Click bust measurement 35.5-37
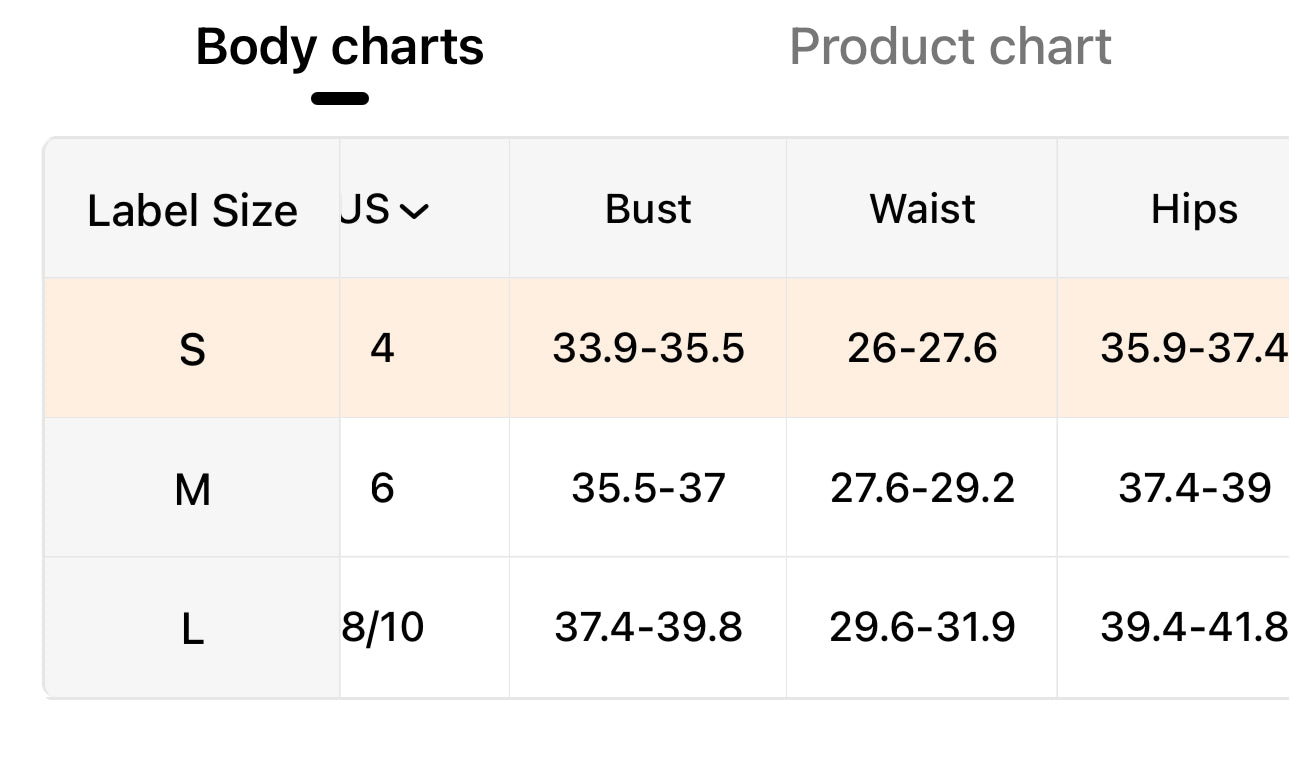1290x758 pixels. [x=648, y=488]
